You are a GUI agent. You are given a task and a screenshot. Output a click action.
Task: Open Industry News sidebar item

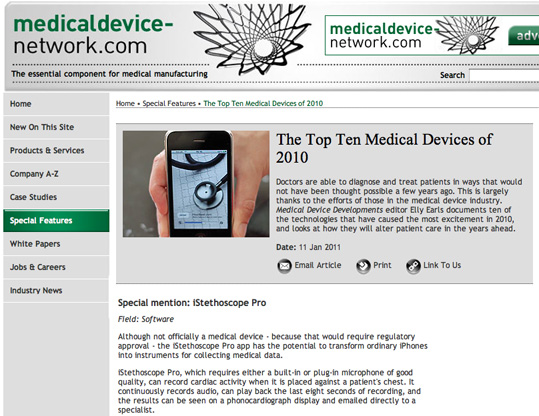[x=56, y=291]
